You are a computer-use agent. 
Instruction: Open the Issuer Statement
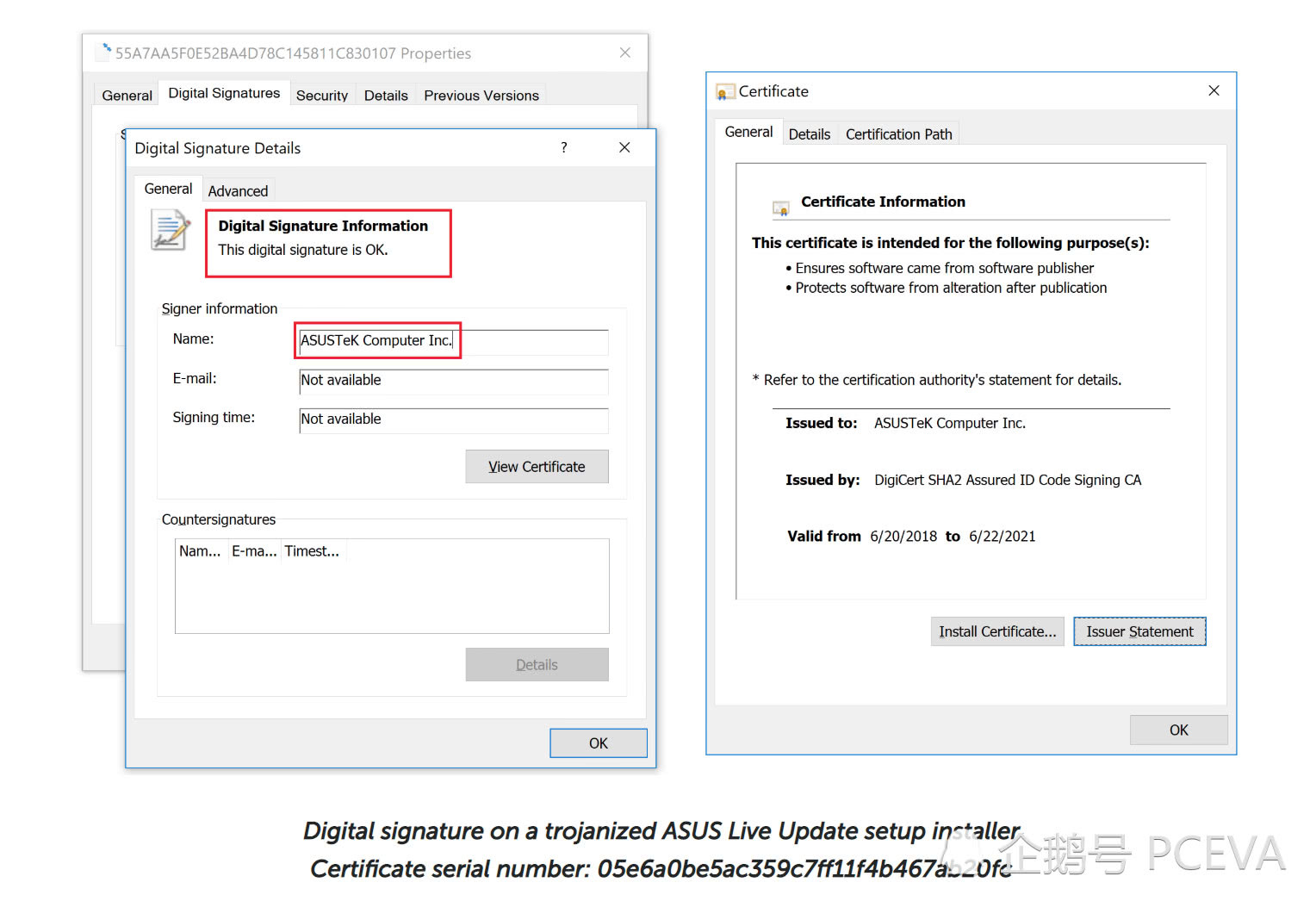point(1139,631)
